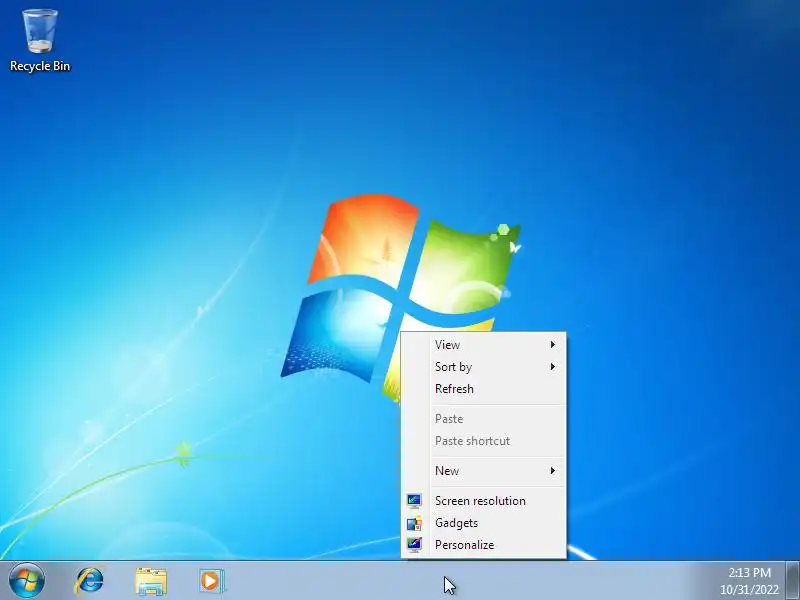Click the Personalize menu icon
This screenshot has height=600, width=800.
click(x=414, y=545)
